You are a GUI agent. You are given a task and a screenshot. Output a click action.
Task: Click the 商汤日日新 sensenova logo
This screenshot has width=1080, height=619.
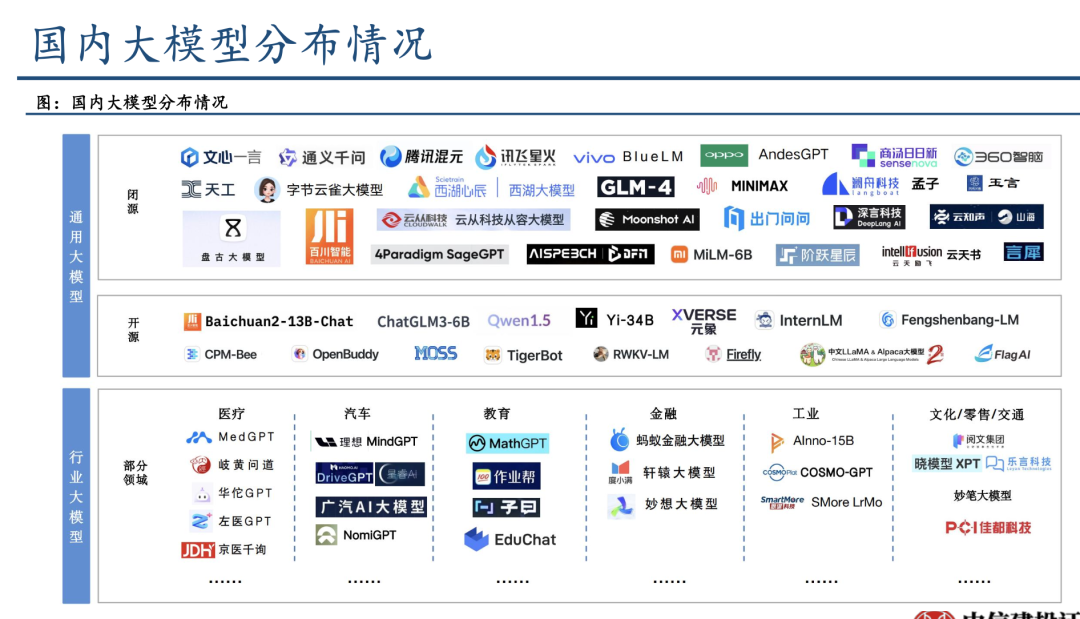894,156
